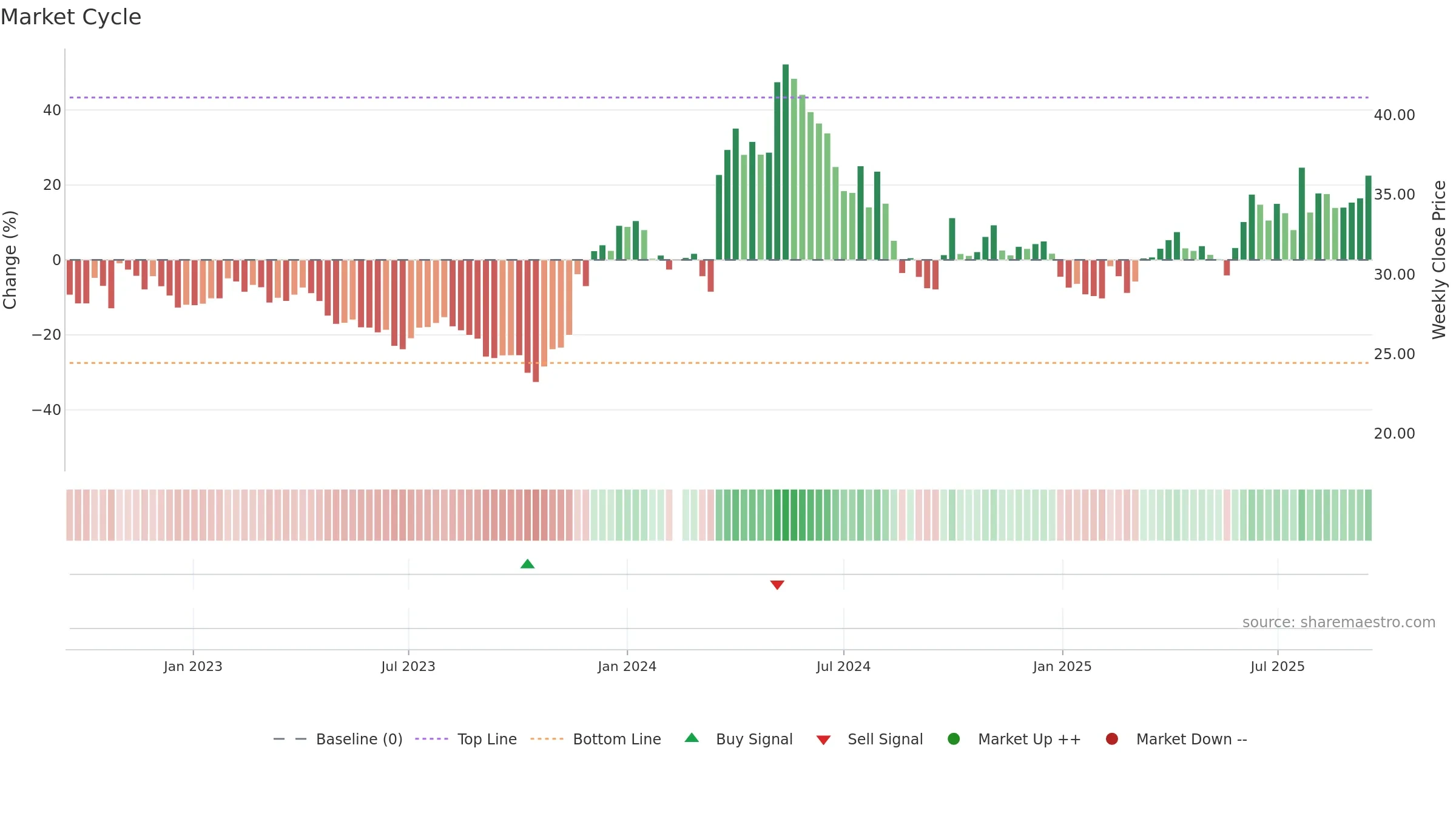This screenshot has width=1456, height=819.
Task: Click the Jan 2023 x-axis label
Action: point(193,666)
